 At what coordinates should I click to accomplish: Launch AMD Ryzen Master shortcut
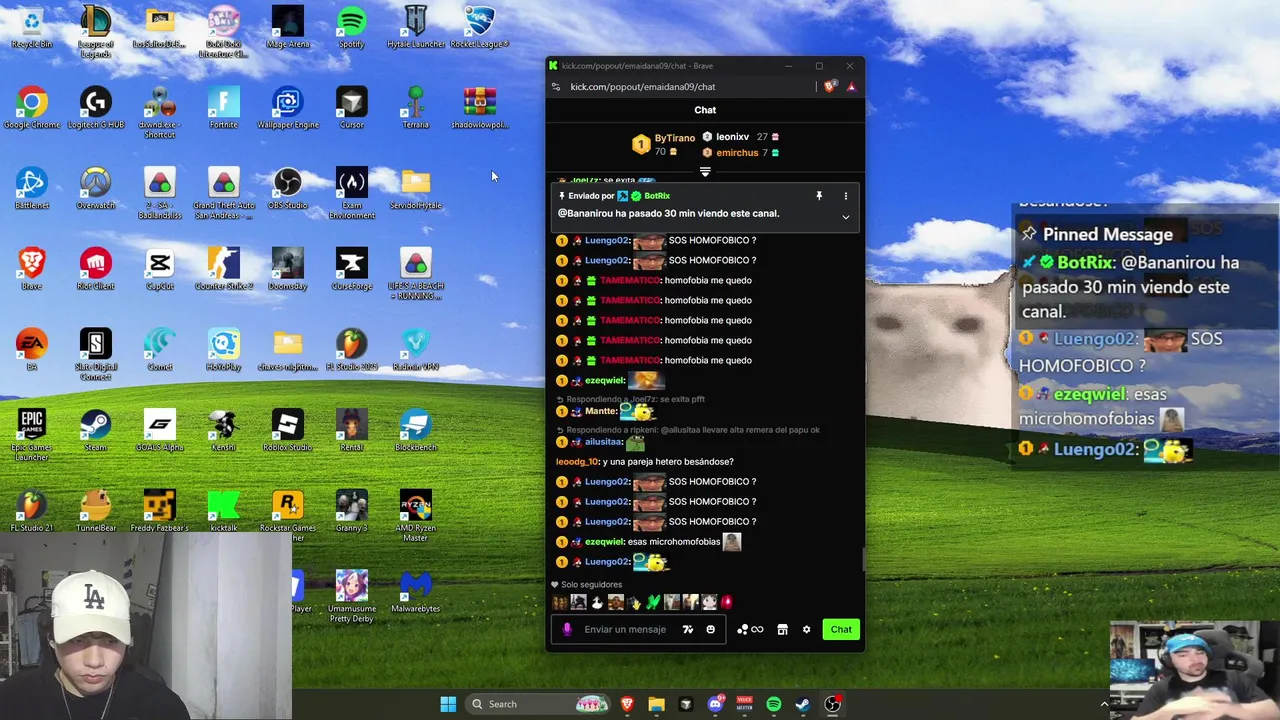pyautogui.click(x=416, y=516)
